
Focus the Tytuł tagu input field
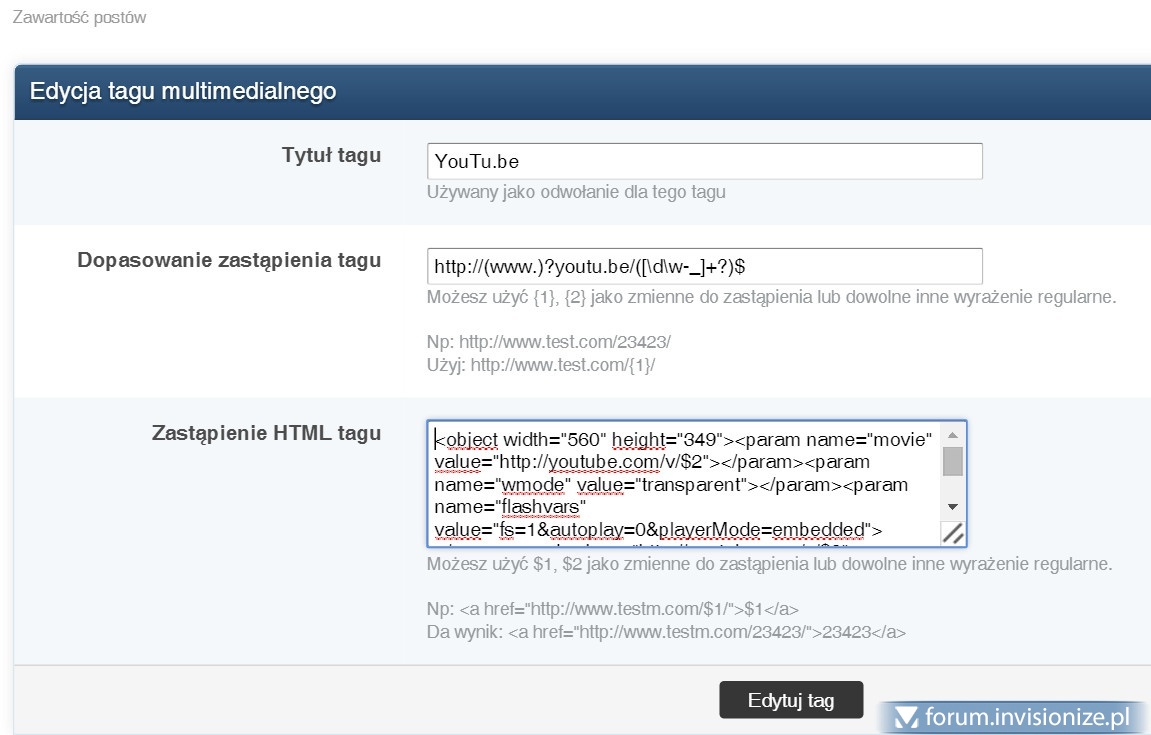pyautogui.click(x=704, y=162)
